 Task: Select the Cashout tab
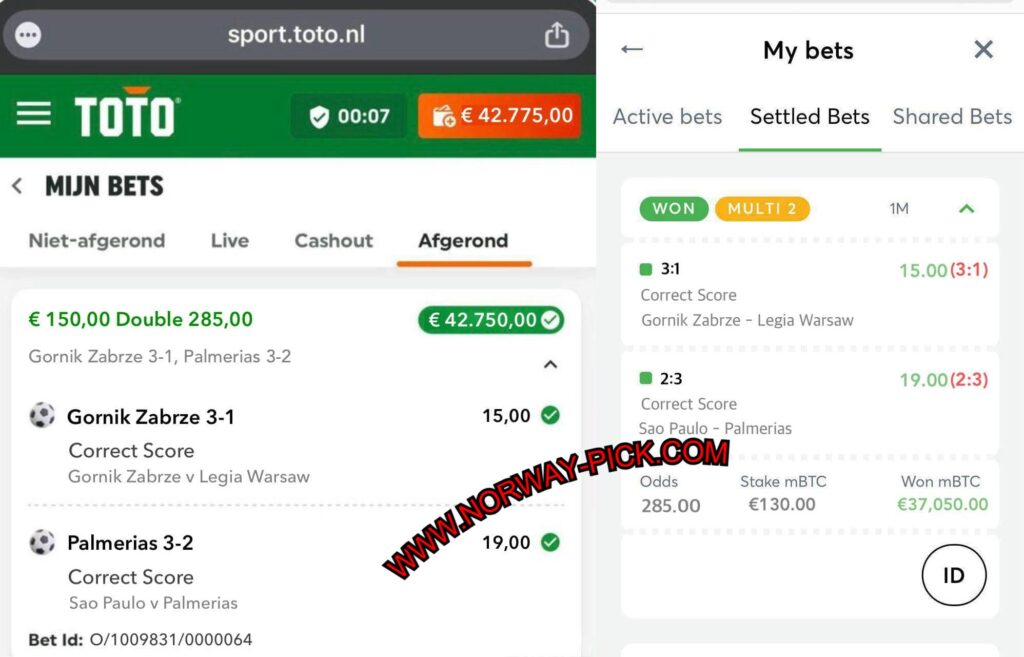click(334, 240)
